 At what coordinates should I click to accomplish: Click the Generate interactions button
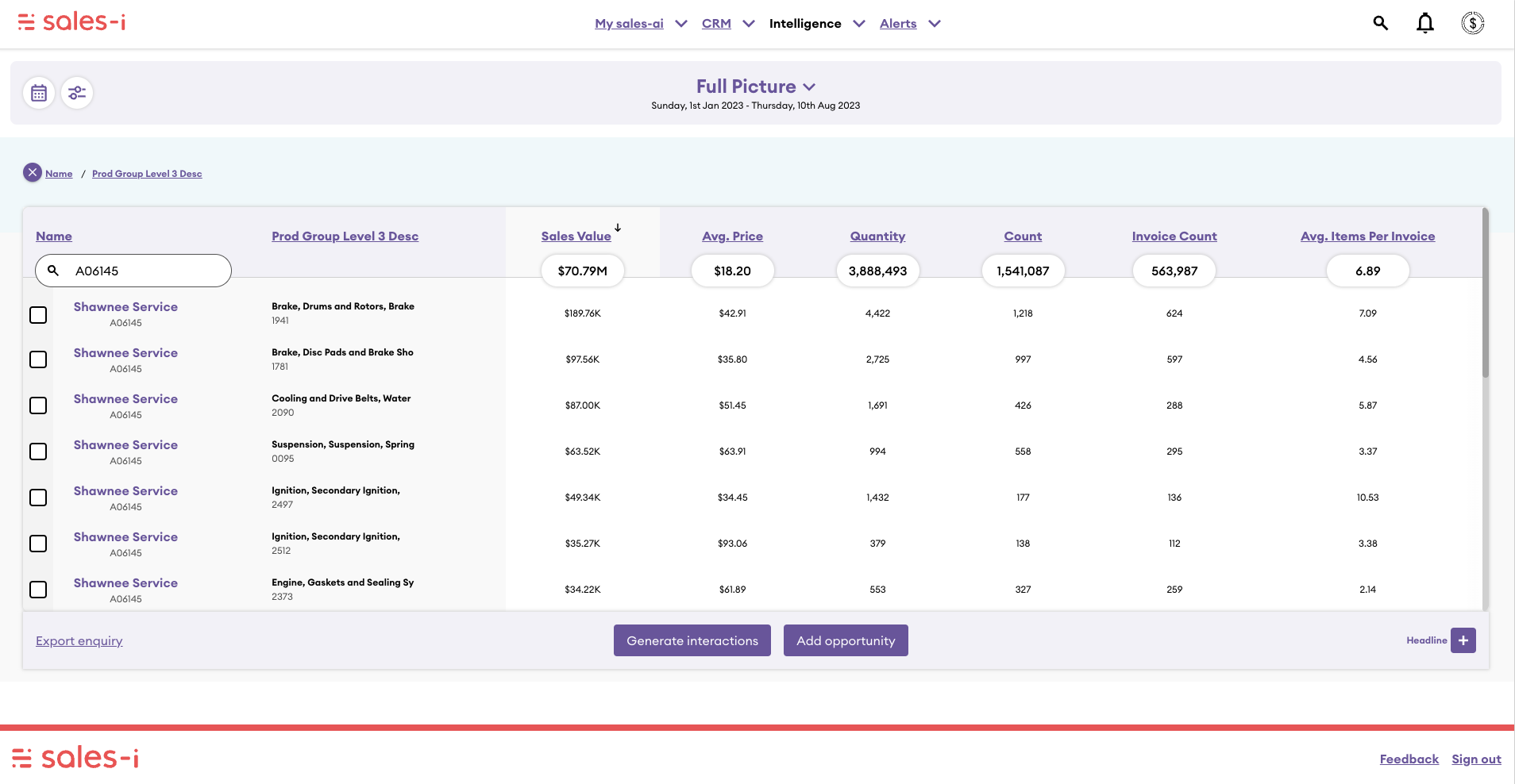(x=692, y=640)
